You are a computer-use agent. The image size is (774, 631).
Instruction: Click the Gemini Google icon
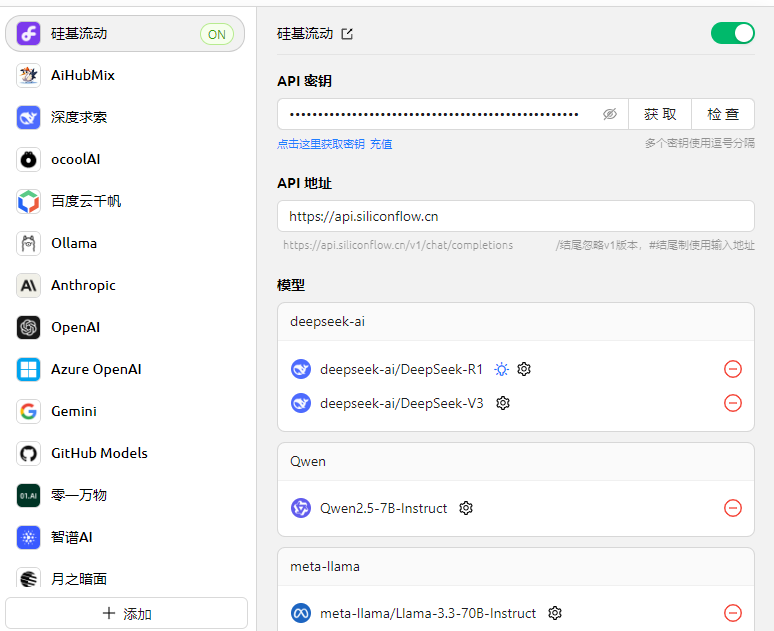[x=28, y=411]
